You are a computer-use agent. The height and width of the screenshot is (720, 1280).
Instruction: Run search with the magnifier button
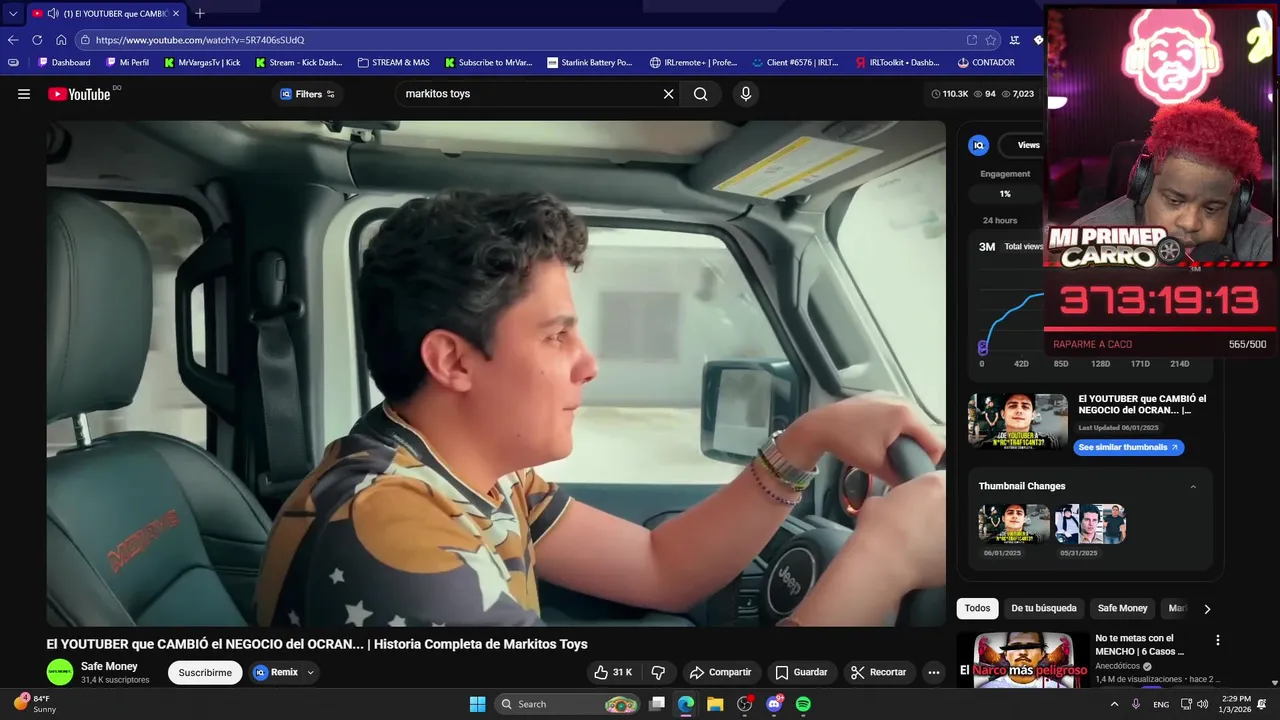pos(700,94)
